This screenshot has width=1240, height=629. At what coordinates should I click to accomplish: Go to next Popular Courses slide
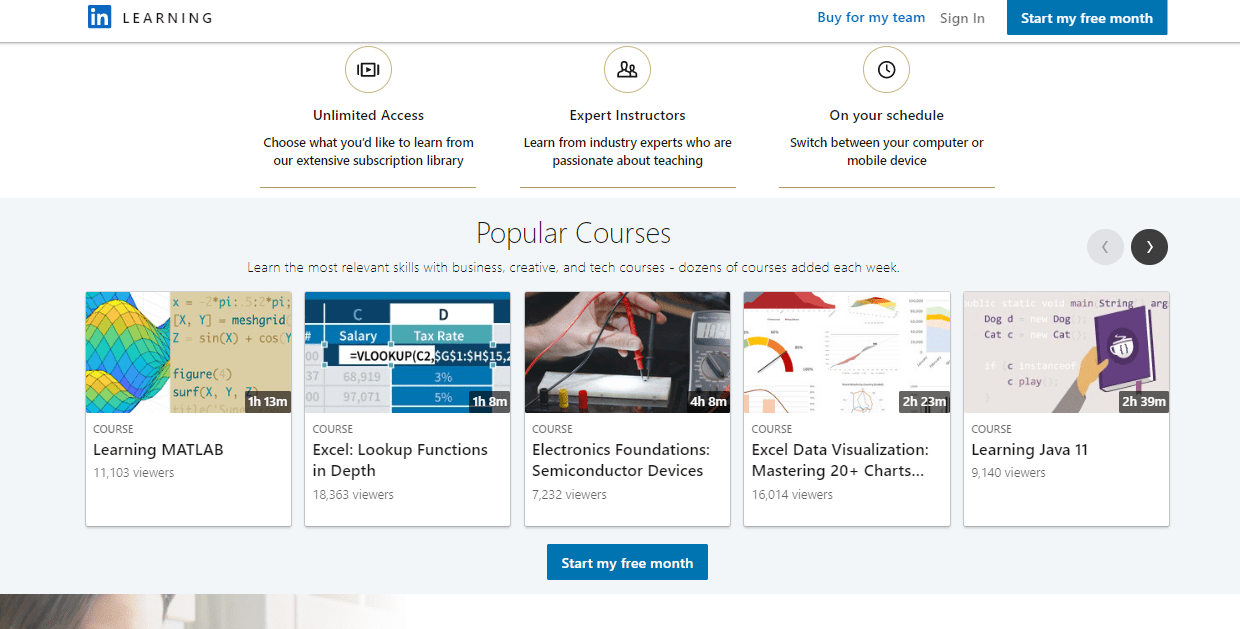pos(1149,247)
